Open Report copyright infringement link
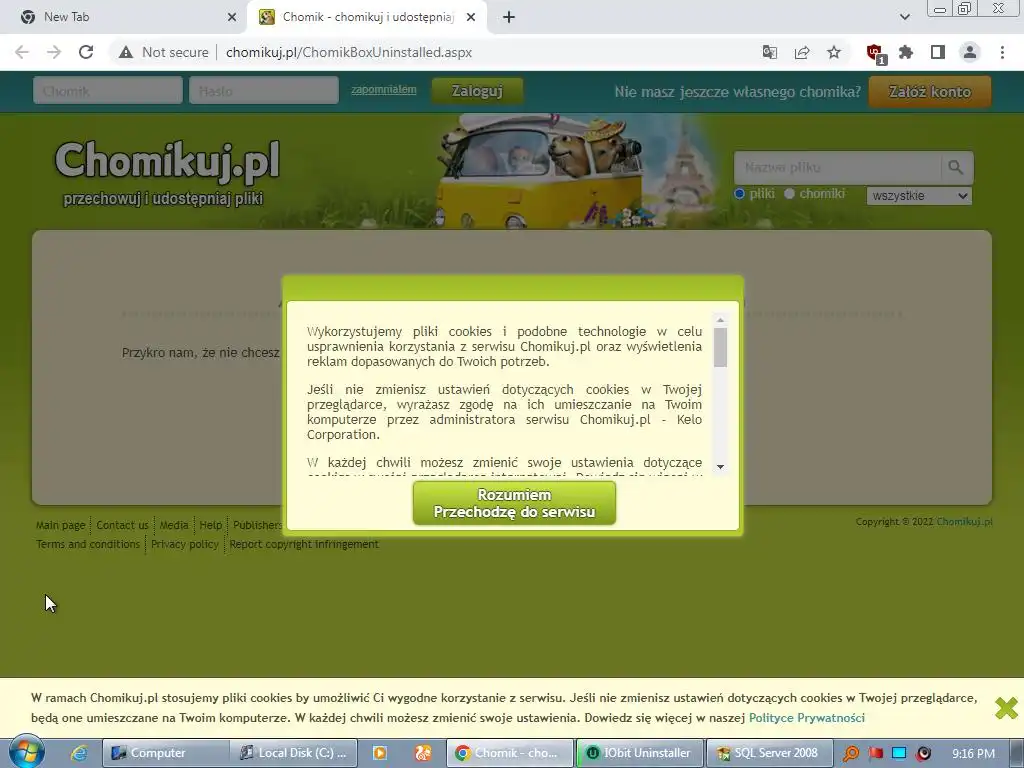Image resolution: width=1024 pixels, height=768 pixels. pos(304,544)
